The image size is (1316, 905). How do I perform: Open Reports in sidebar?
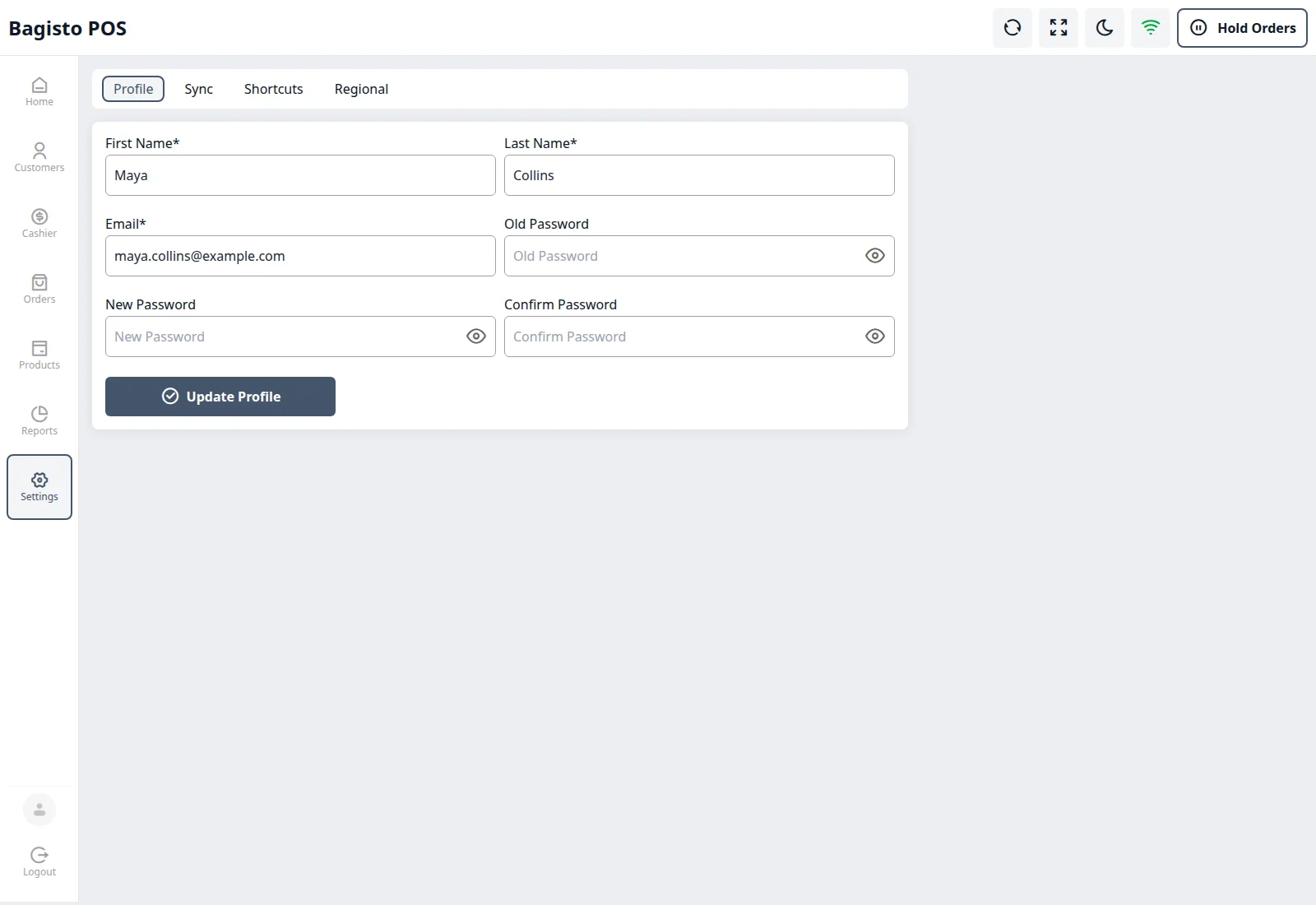[39, 421]
